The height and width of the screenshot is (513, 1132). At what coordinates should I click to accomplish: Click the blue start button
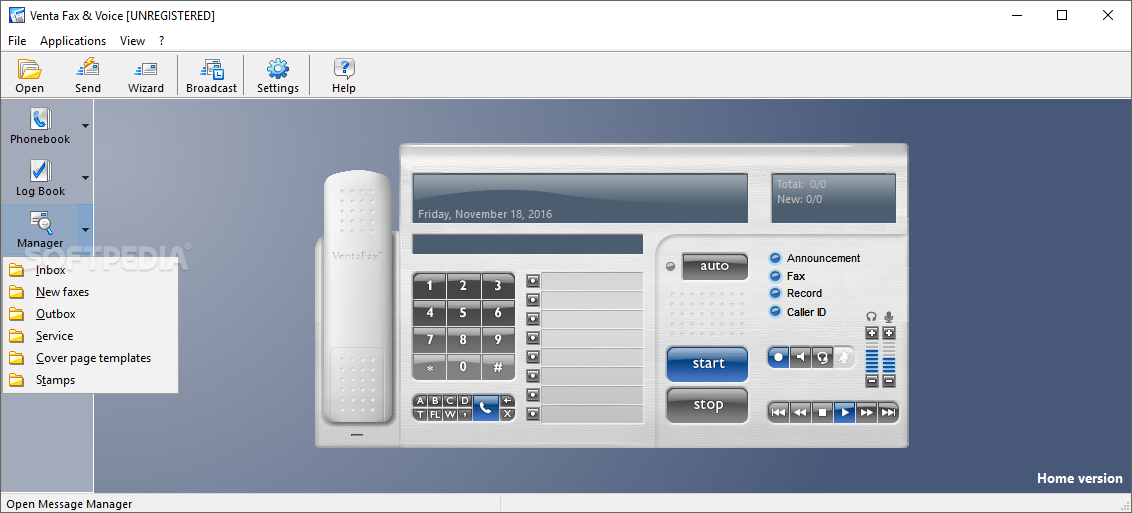pyautogui.click(x=708, y=364)
